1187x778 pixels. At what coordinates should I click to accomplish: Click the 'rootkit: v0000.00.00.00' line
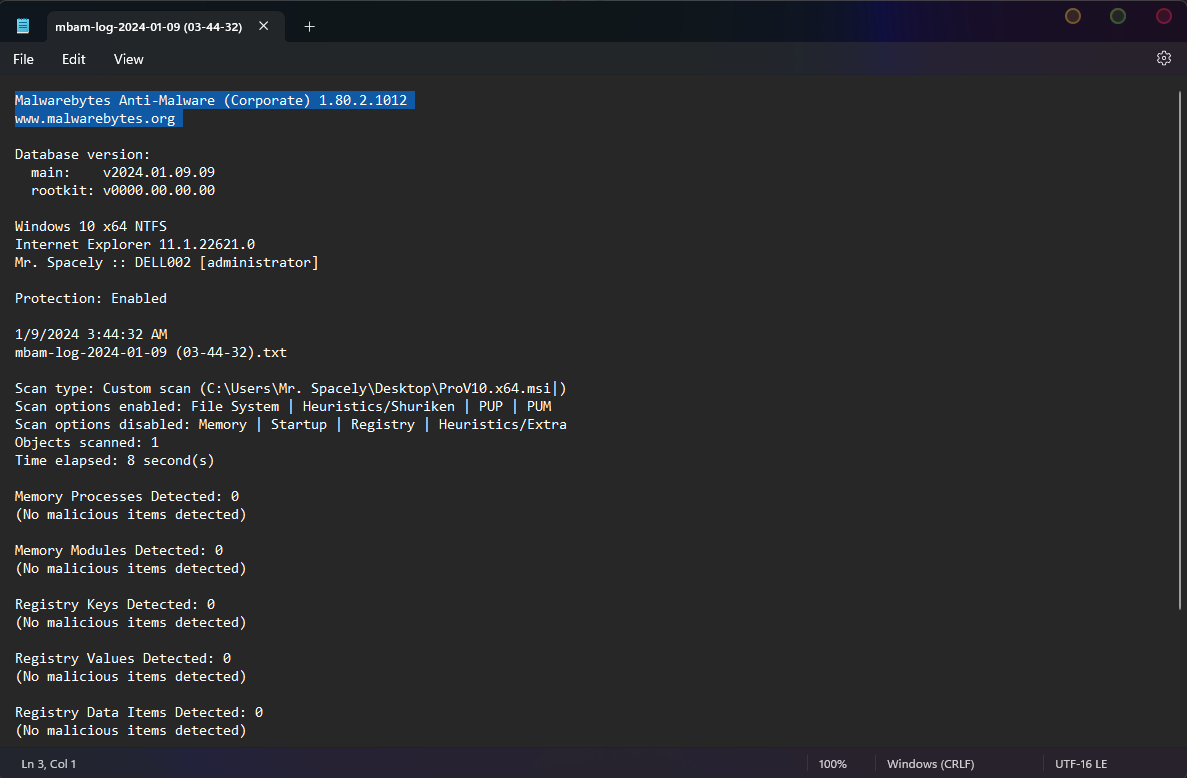coord(123,191)
